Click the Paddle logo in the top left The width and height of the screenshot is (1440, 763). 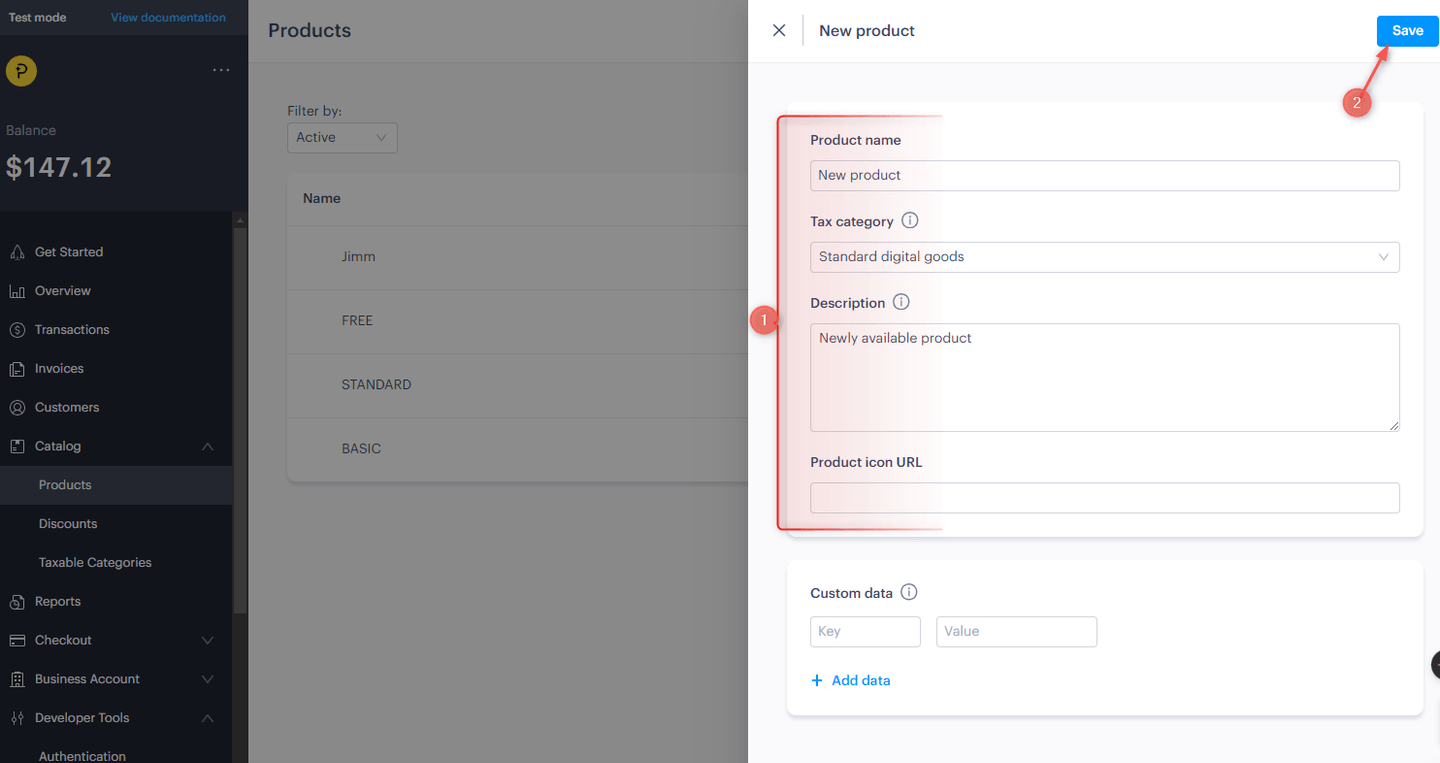click(21, 71)
